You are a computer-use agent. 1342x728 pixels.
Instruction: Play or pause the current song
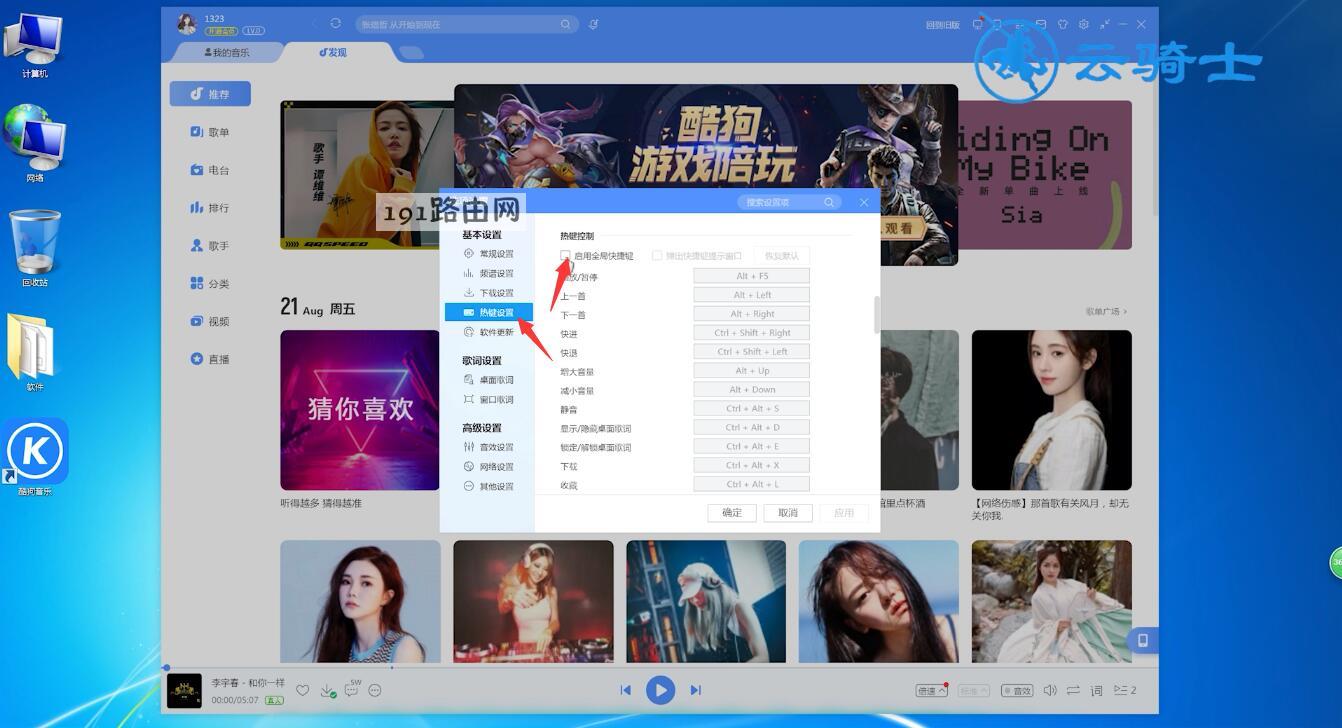660,690
